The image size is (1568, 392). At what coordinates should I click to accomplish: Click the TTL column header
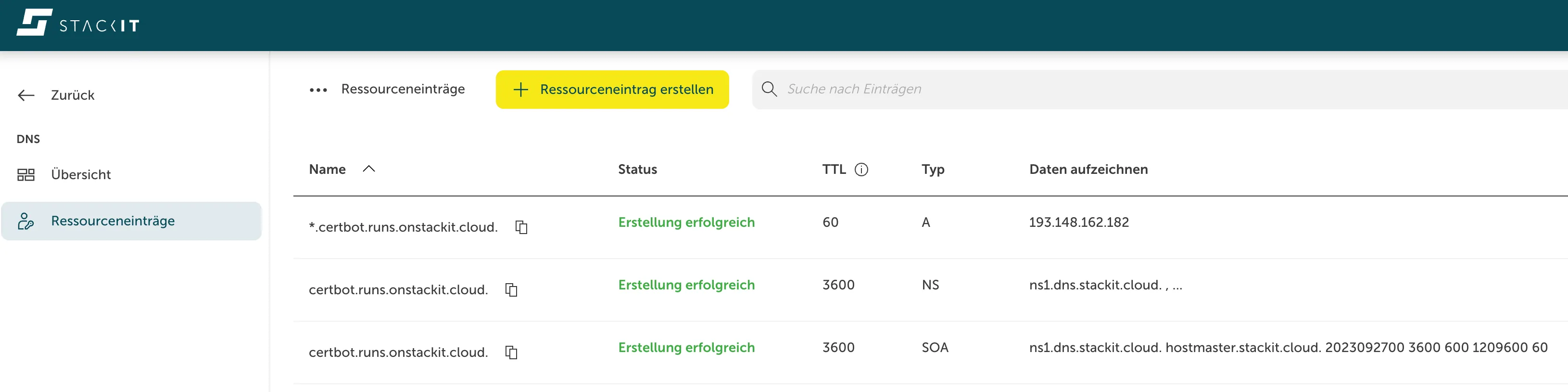click(834, 169)
